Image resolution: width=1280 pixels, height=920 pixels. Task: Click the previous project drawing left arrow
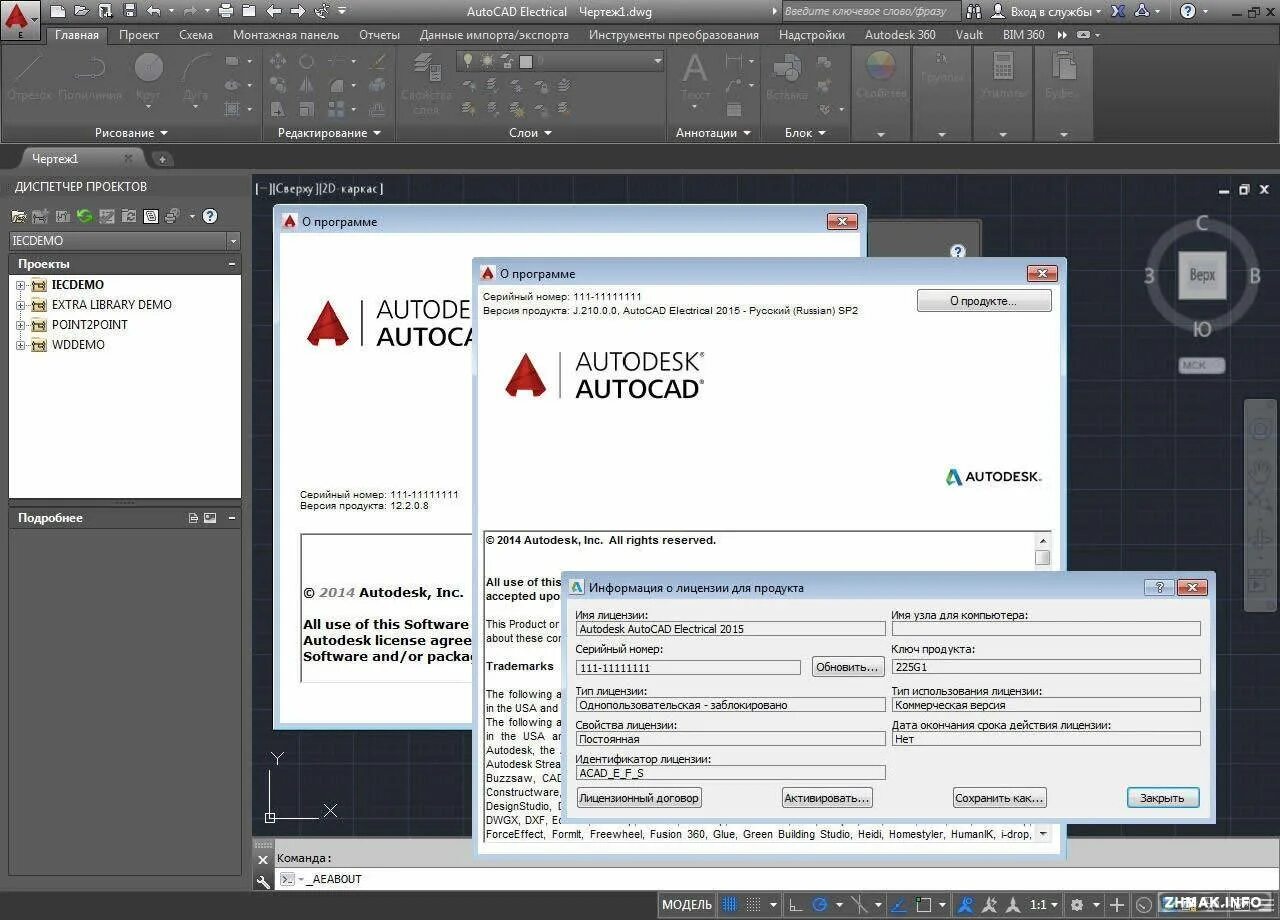coord(273,11)
